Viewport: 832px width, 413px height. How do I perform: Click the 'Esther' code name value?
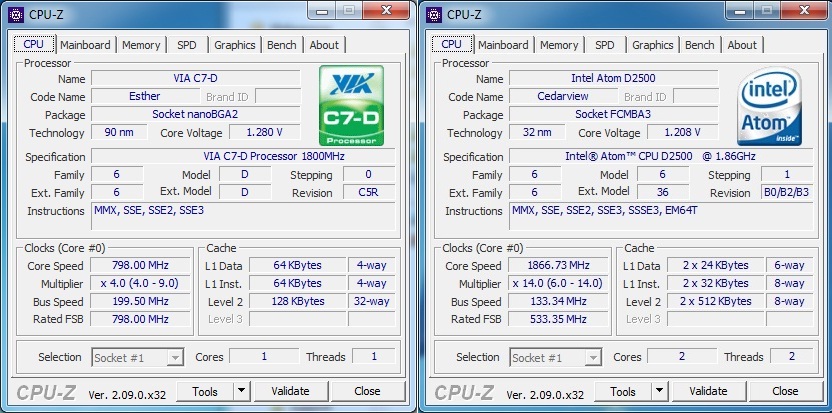tap(145, 96)
